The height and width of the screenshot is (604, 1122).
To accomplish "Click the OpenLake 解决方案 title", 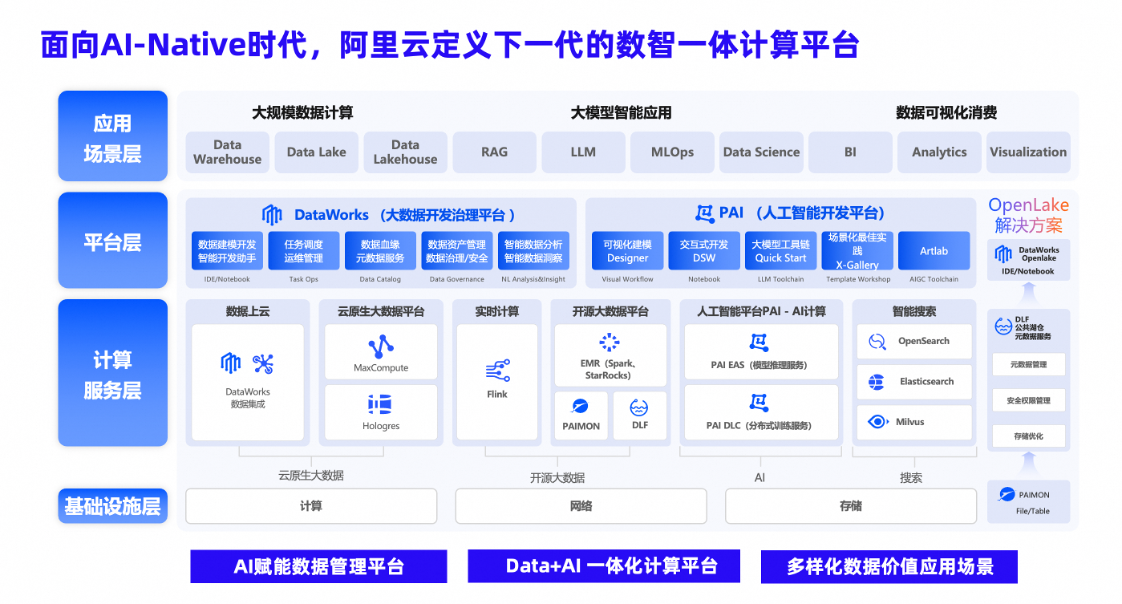I will [1028, 215].
